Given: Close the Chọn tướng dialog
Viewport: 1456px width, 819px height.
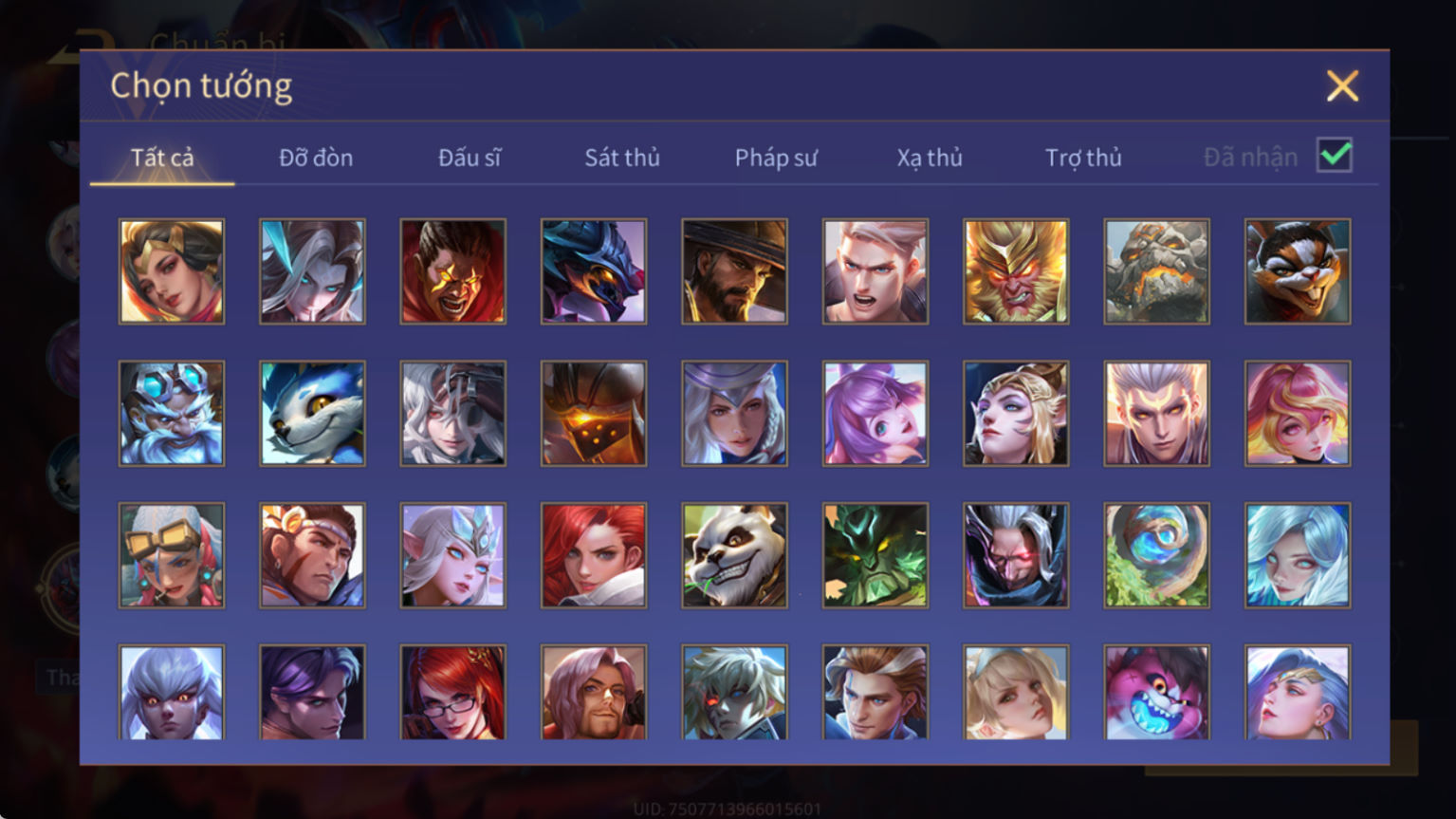Looking at the screenshot, I should (1342, 85).
